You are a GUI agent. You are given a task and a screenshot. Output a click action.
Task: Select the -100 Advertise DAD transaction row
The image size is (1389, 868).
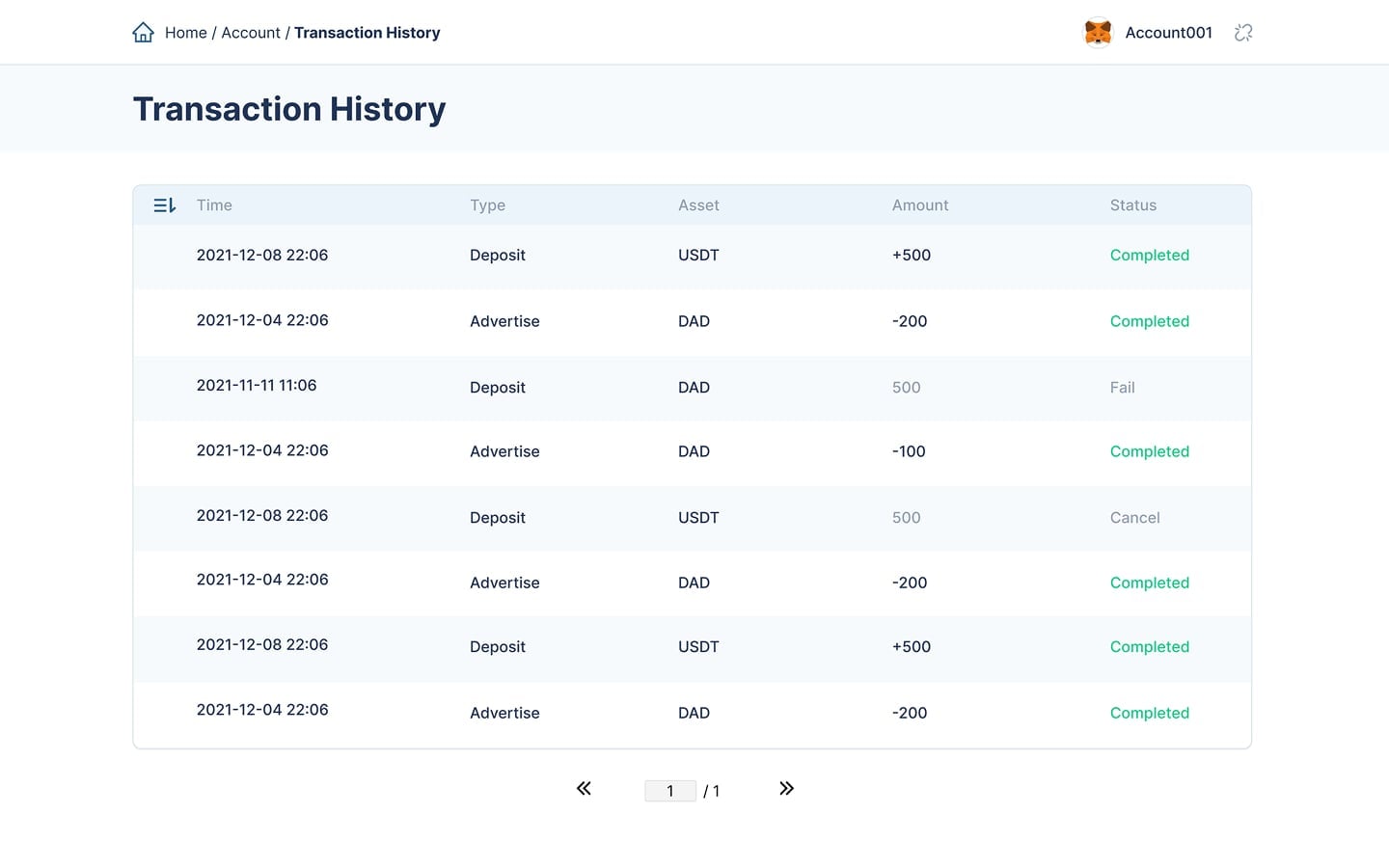(693, 452)
